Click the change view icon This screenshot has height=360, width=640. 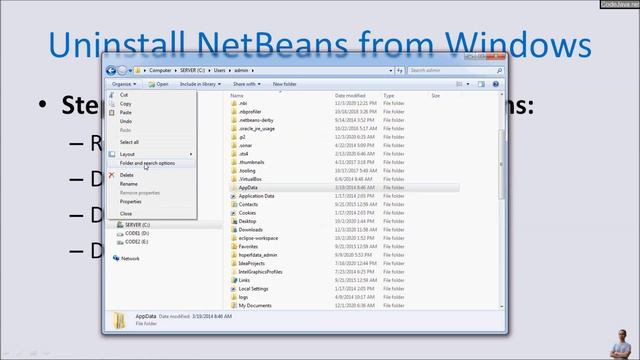click(459, 84)
